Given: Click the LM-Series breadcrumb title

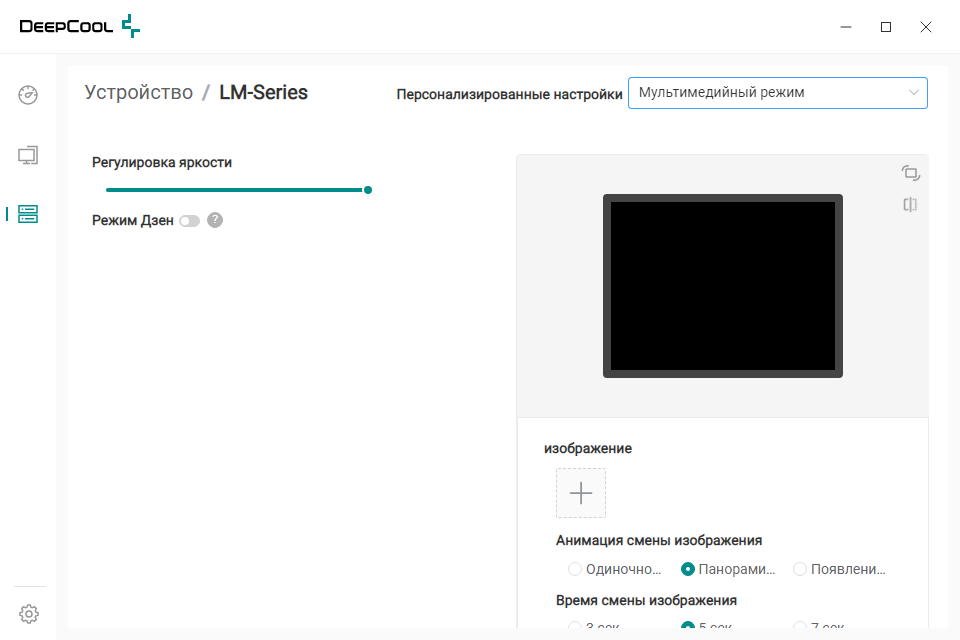Looking at the screenshot, I should 263,92.
